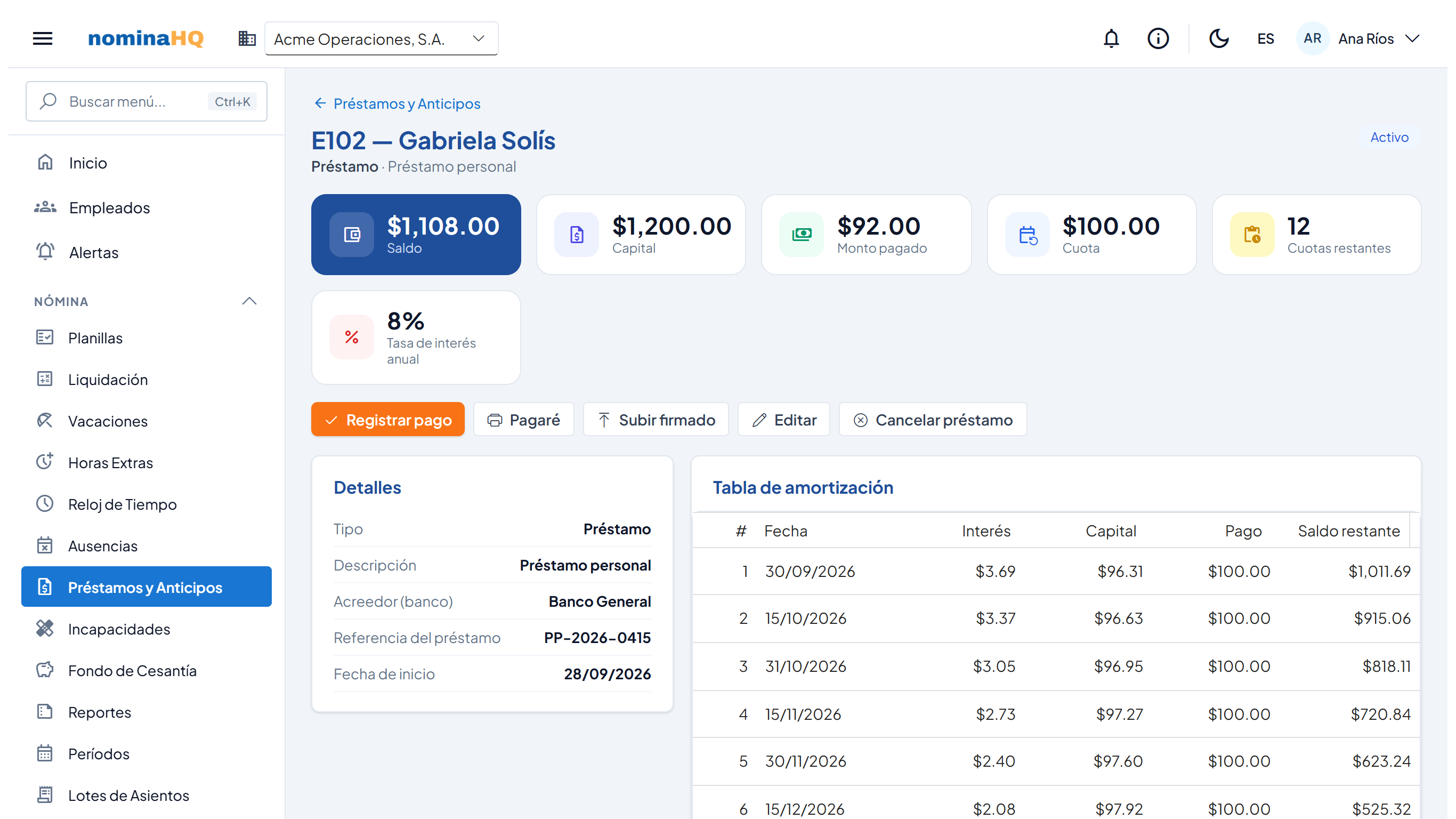The height and width of the screenshot is (819, 1456).
Task: Open Fondo de Cesantía menu item
Action: click(147, 670)
